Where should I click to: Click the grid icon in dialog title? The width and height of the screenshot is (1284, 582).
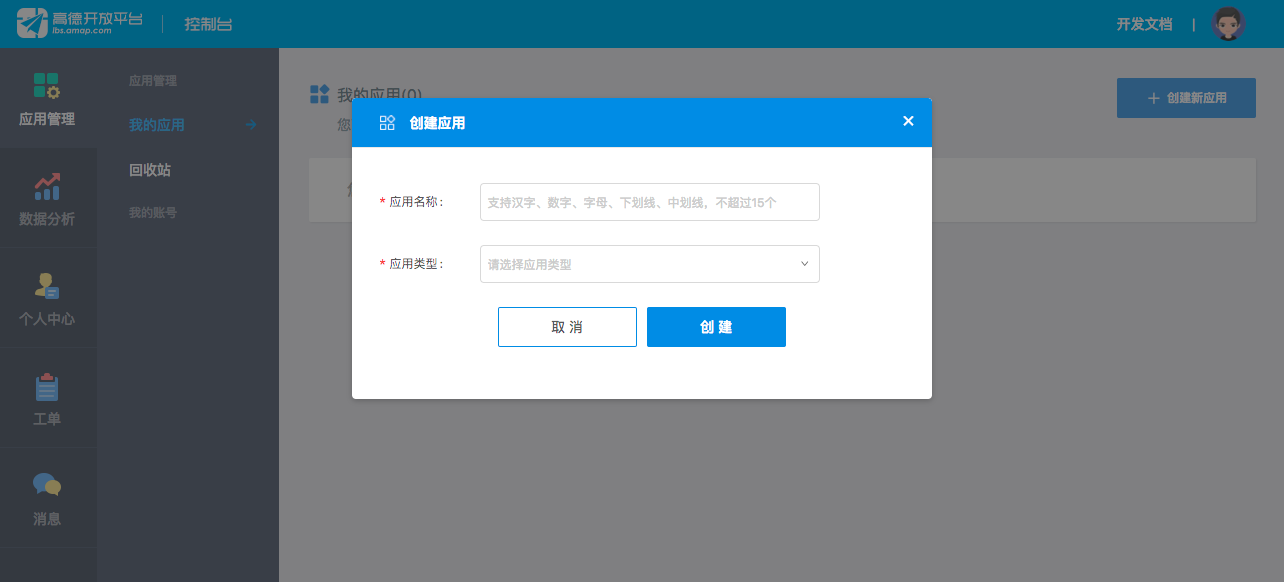[x=387, y=123]
